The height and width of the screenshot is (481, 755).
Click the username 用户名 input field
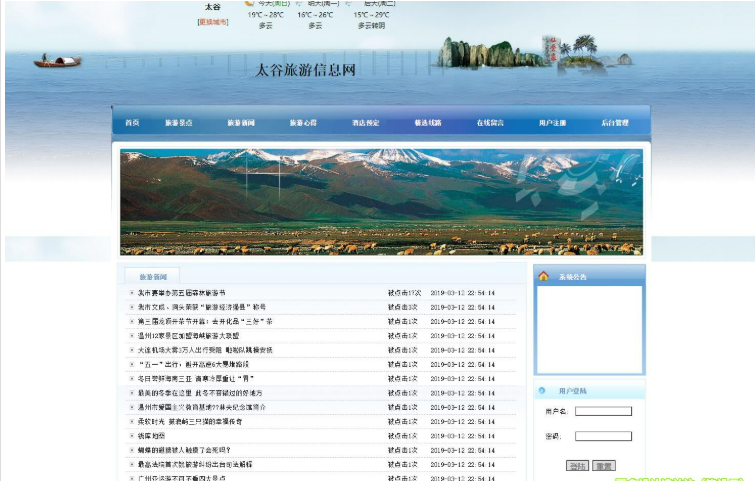click(x=603, y=411)
